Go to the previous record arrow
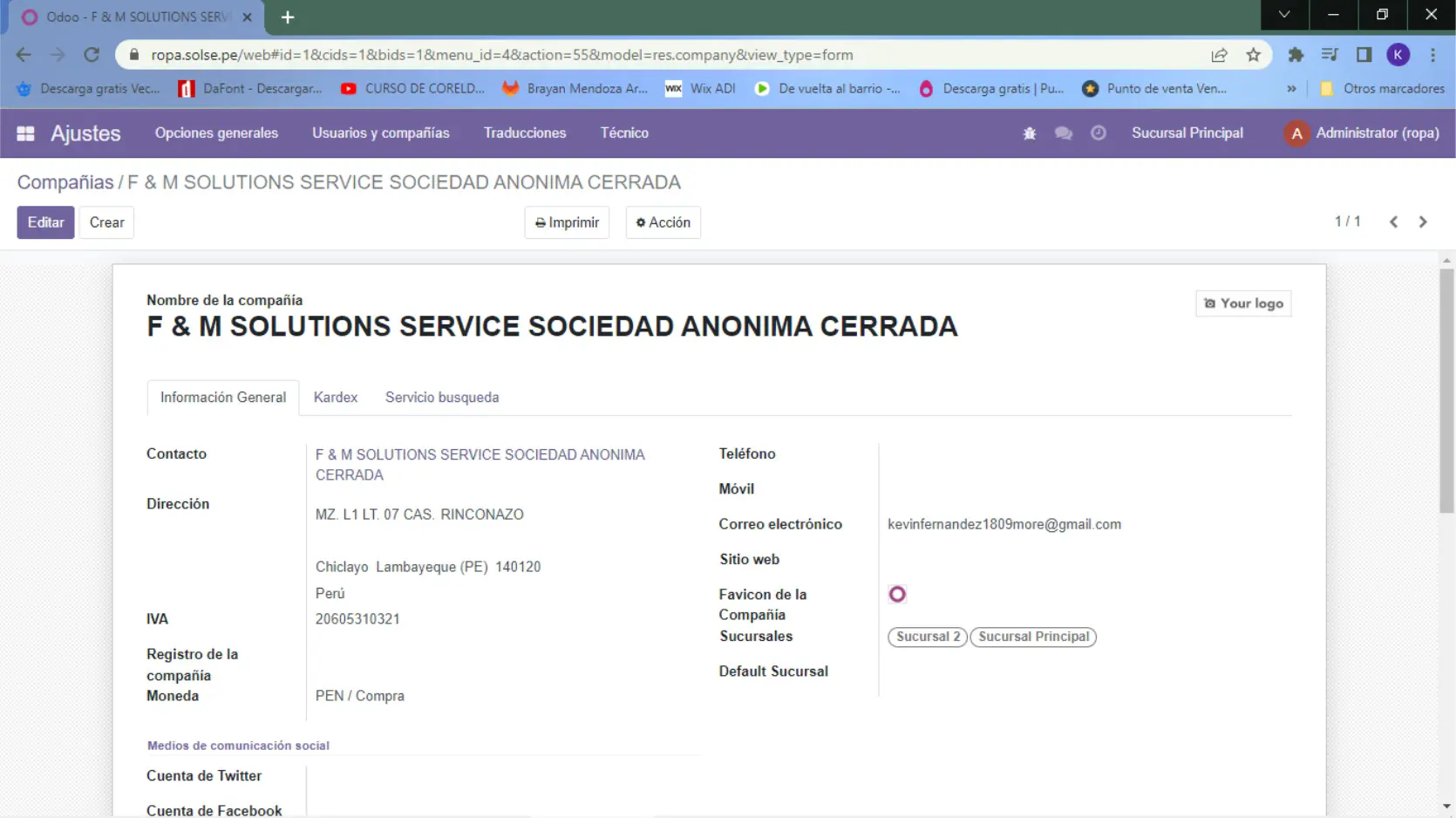Screen dimensions: 1456x818 click(x=1393, y=222)
